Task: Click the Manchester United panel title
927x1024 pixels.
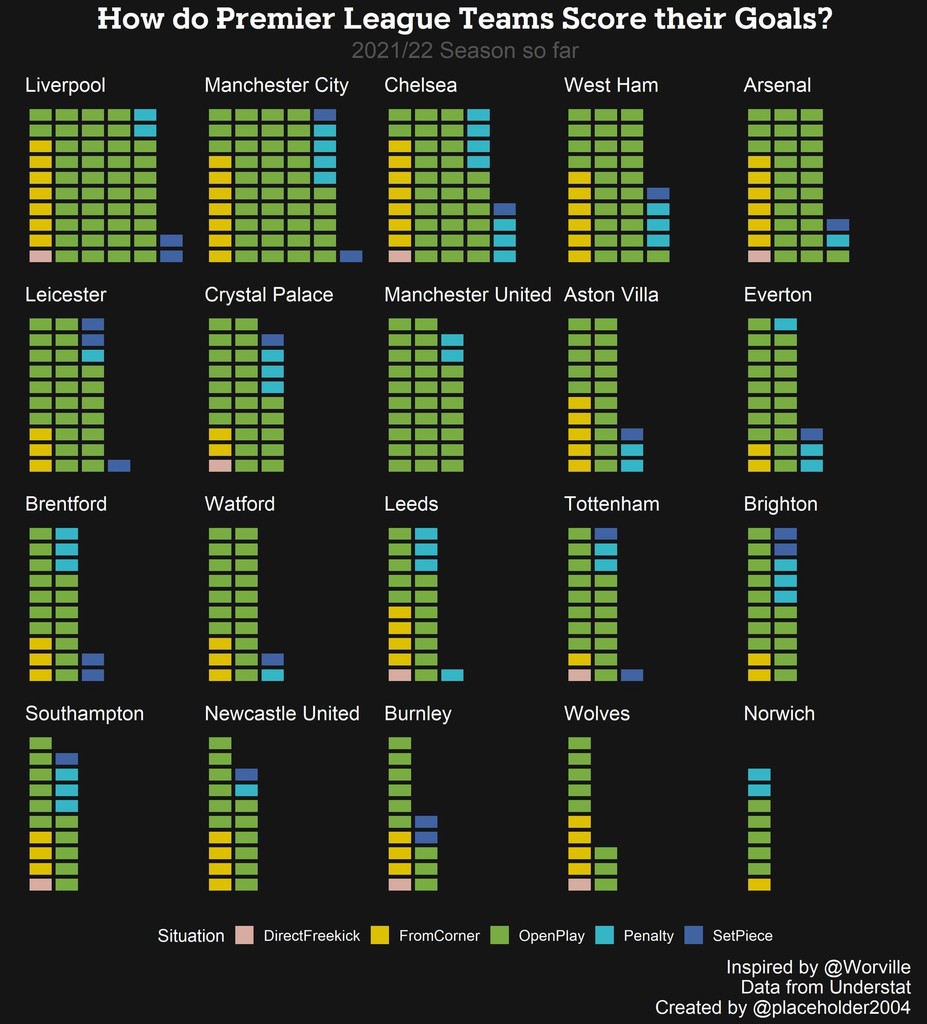Action: point(467,295)
